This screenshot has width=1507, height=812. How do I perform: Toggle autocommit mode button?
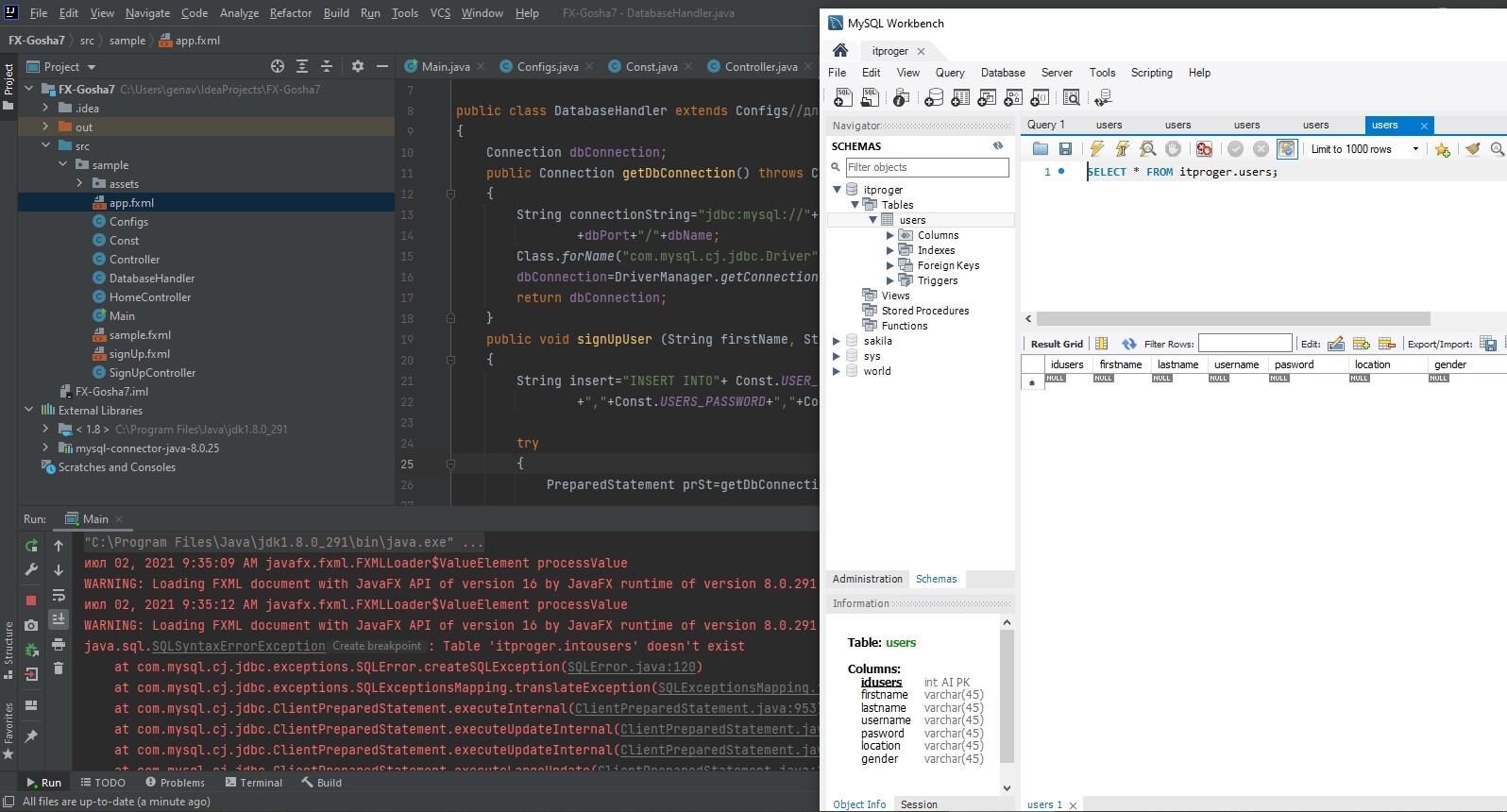click(1287, 148)
